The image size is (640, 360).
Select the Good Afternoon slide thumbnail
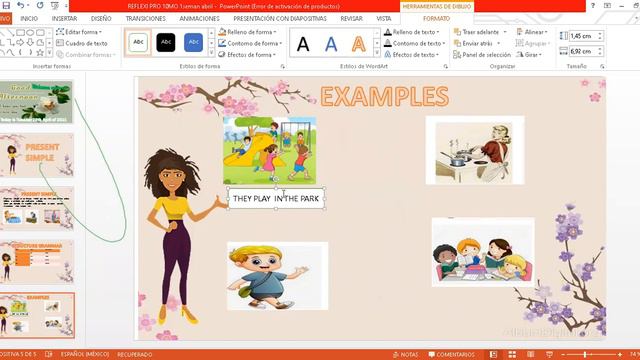[x=36, y=102]
